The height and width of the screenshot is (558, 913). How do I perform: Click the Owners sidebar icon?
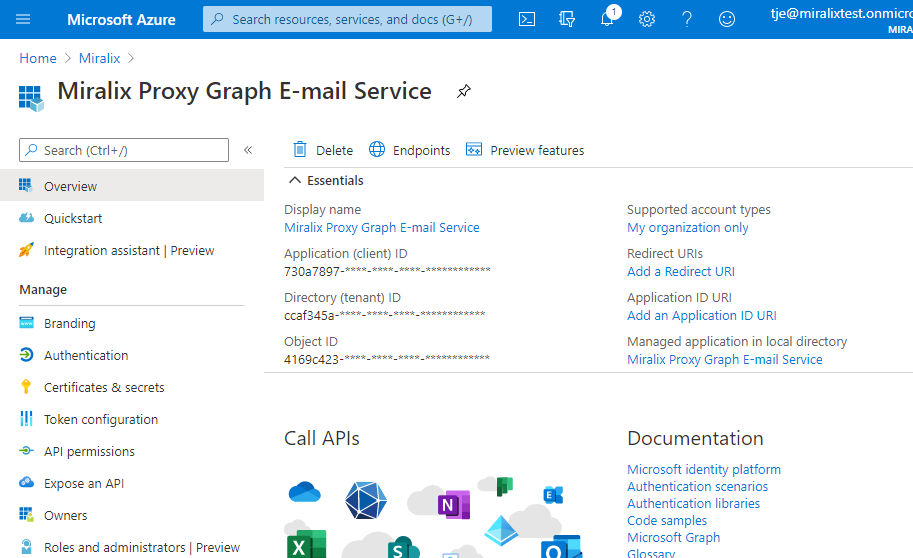26,515
